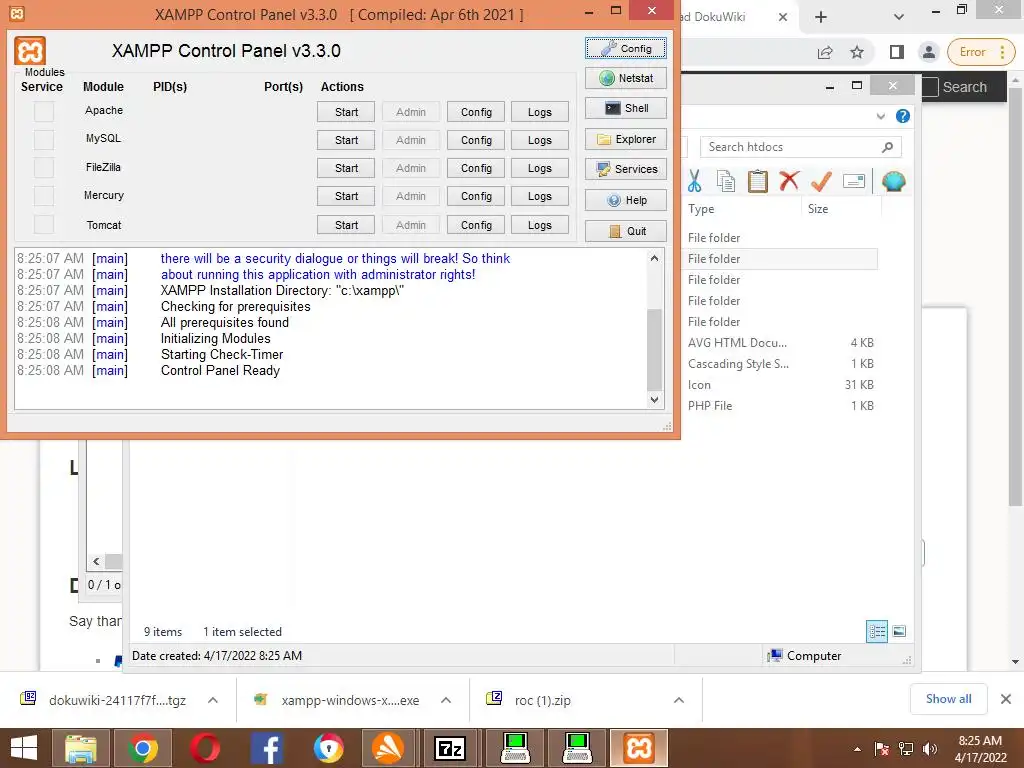Click the Chrome share page icon
Image resolution: width=1024 pixels, height=768 pixels.
pos(825,52)
